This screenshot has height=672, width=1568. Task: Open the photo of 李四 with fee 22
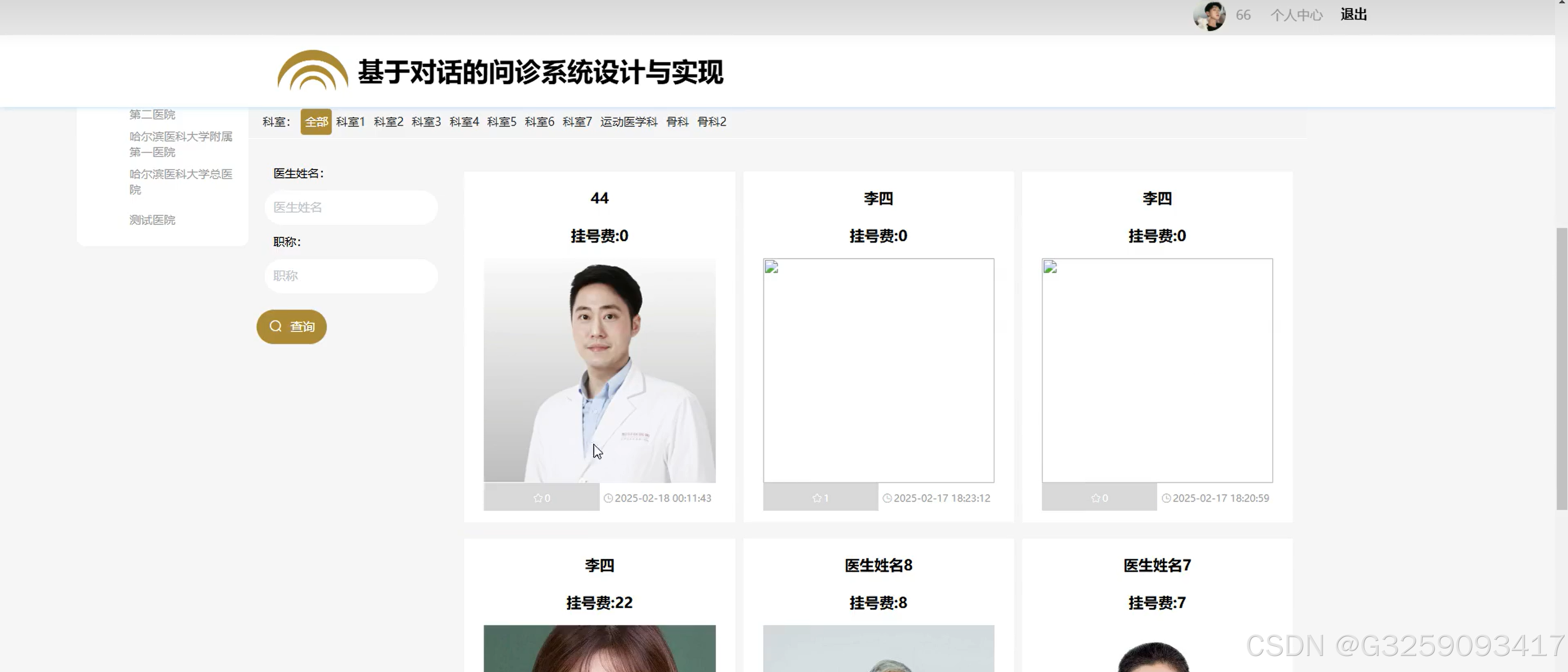coord(599,648)
